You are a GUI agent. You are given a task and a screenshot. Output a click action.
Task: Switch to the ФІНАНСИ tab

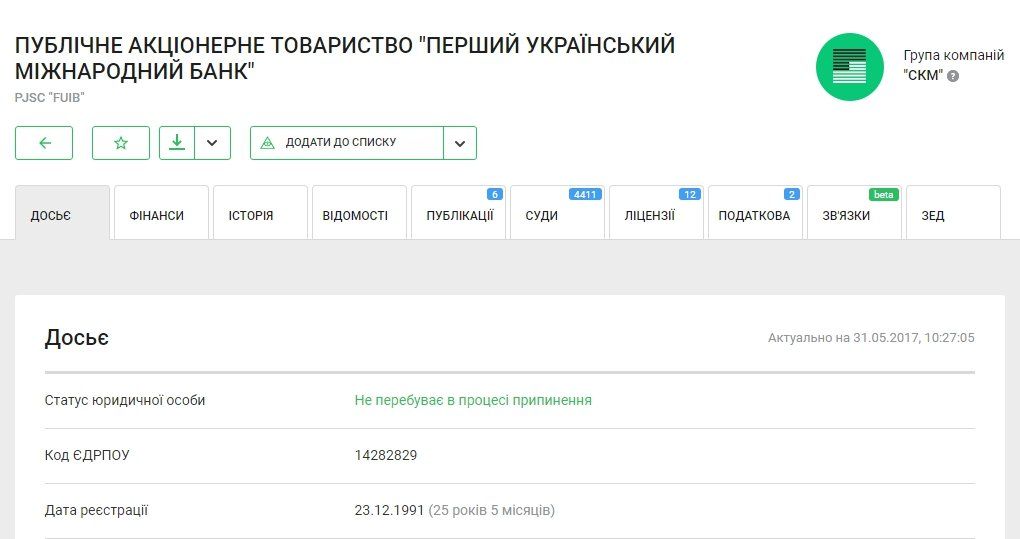[161, 213]
